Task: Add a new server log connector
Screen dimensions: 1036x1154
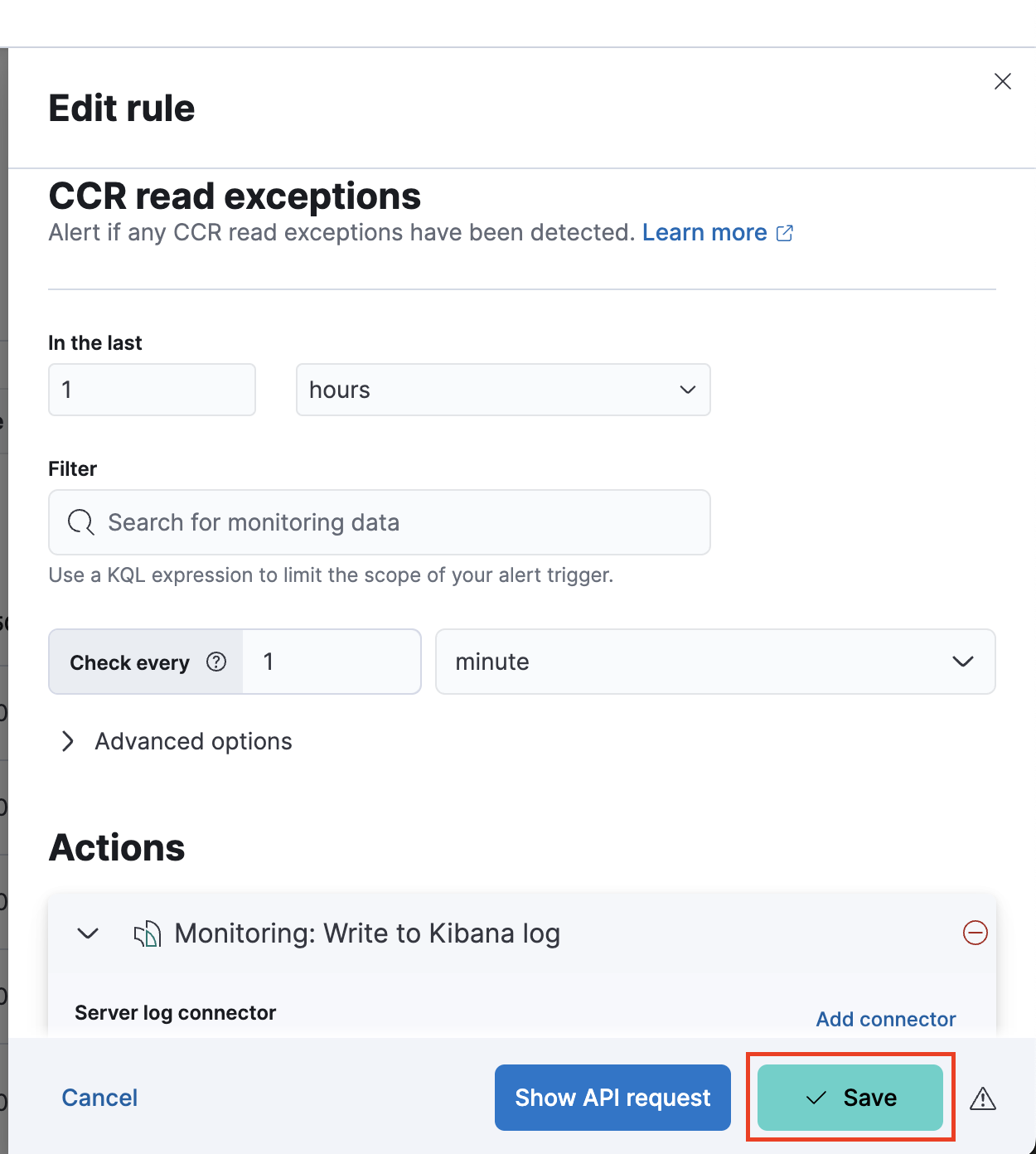Action: pos(885,1019)
